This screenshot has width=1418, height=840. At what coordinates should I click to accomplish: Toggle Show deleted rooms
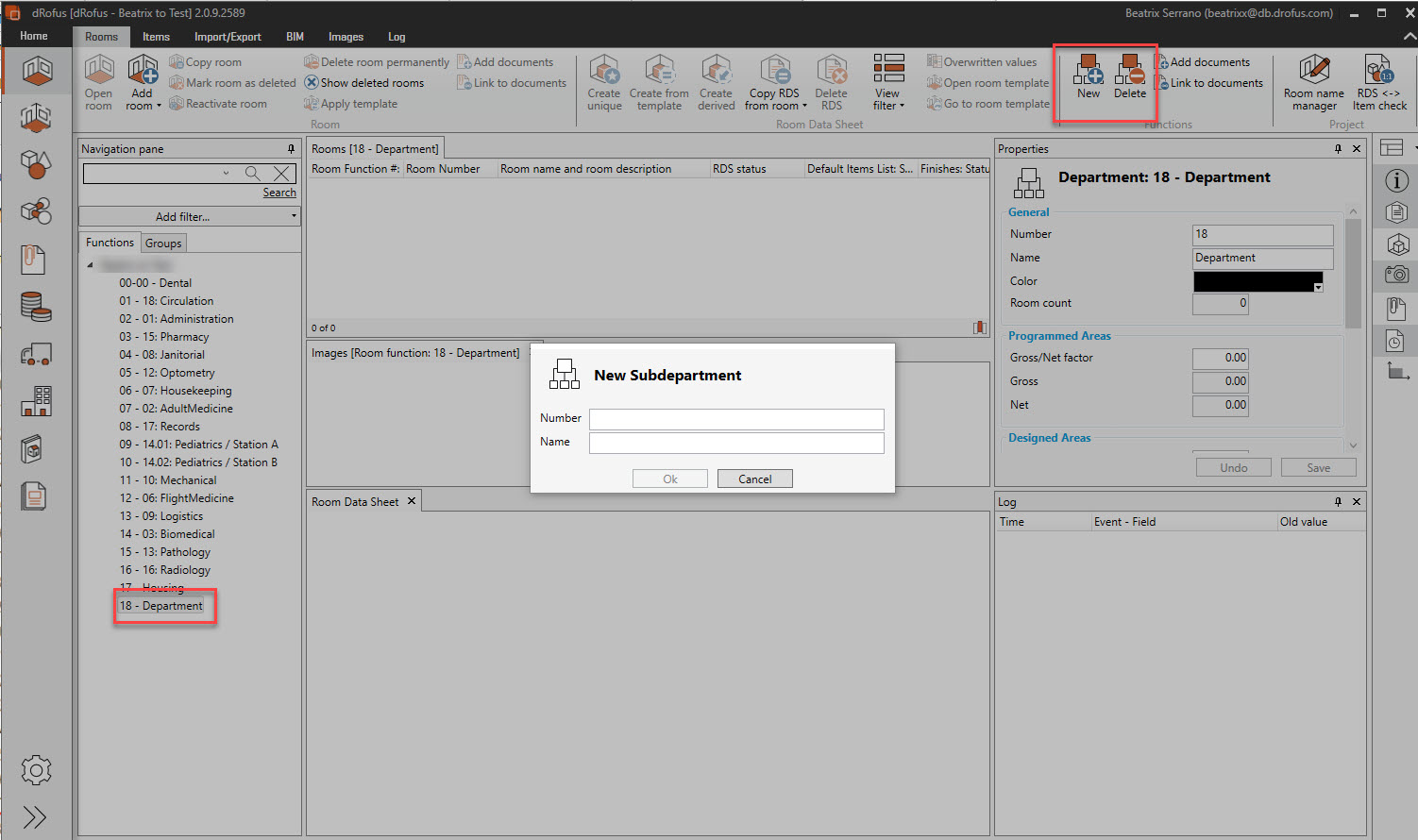[364, 83]
